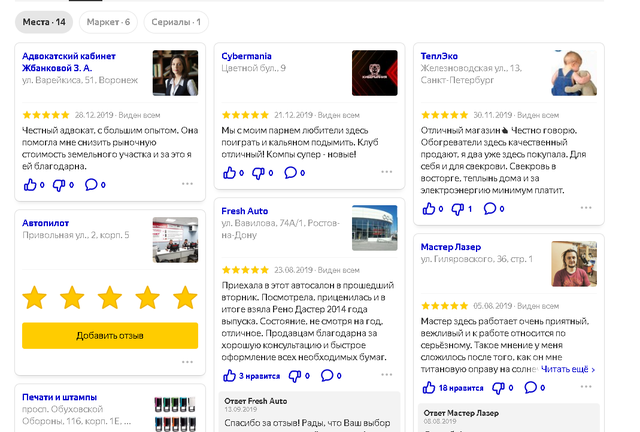The width and height of the screenshot is (640, 432).
Task: Click the Автопилот office photo thumbnail
Action: pyautogui.click(x=176, y=240)
